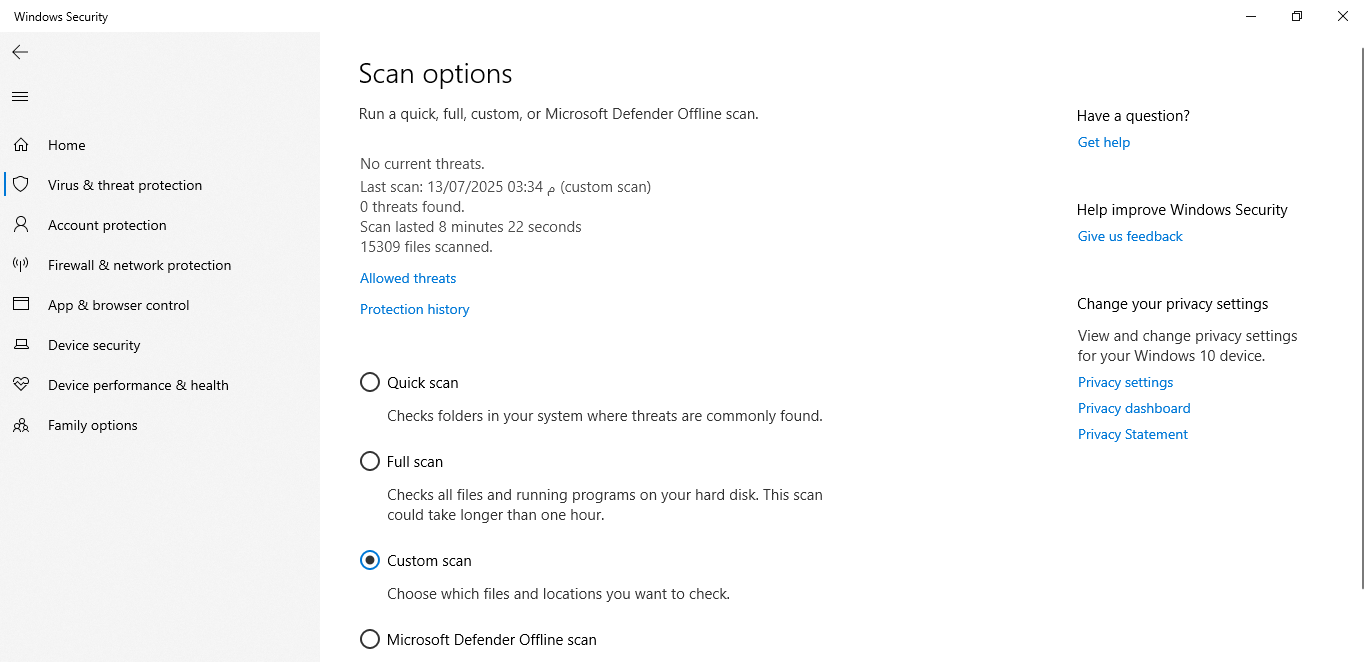Open the Allowed threats link
The image size is (1369, 662).
[x=408, y=279]
